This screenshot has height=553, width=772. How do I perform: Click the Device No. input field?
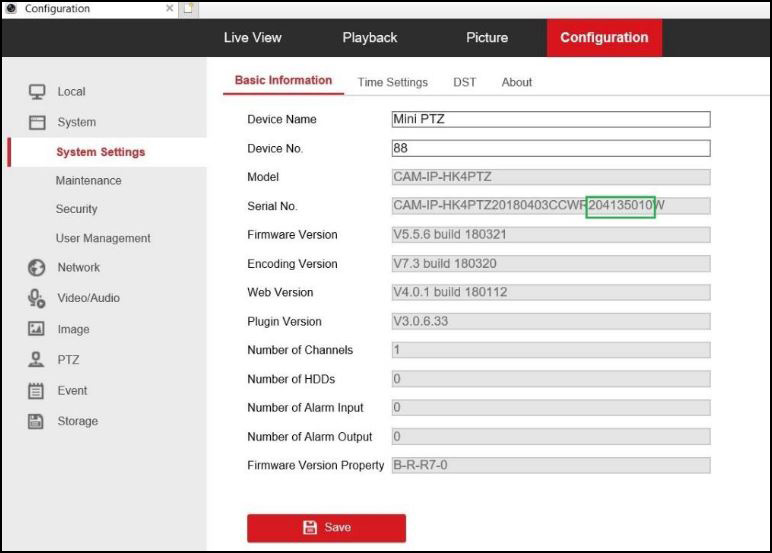point(551,148)
